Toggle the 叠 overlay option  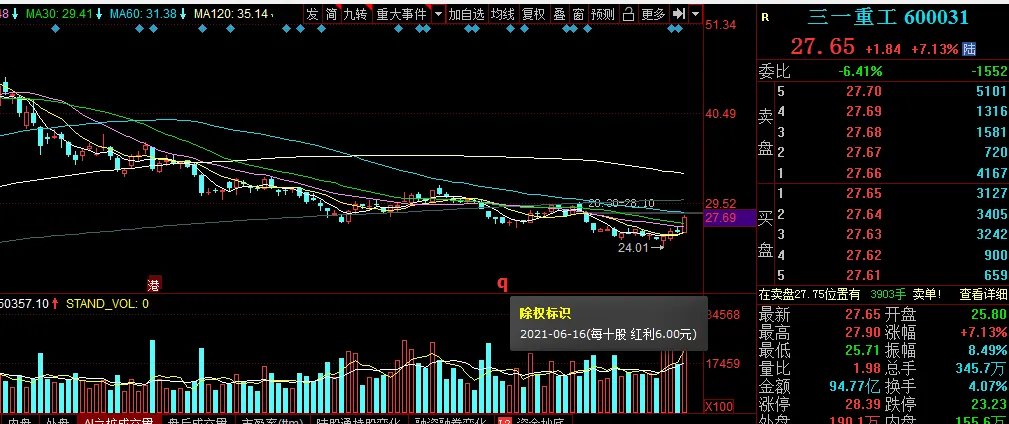pos(558,14)
